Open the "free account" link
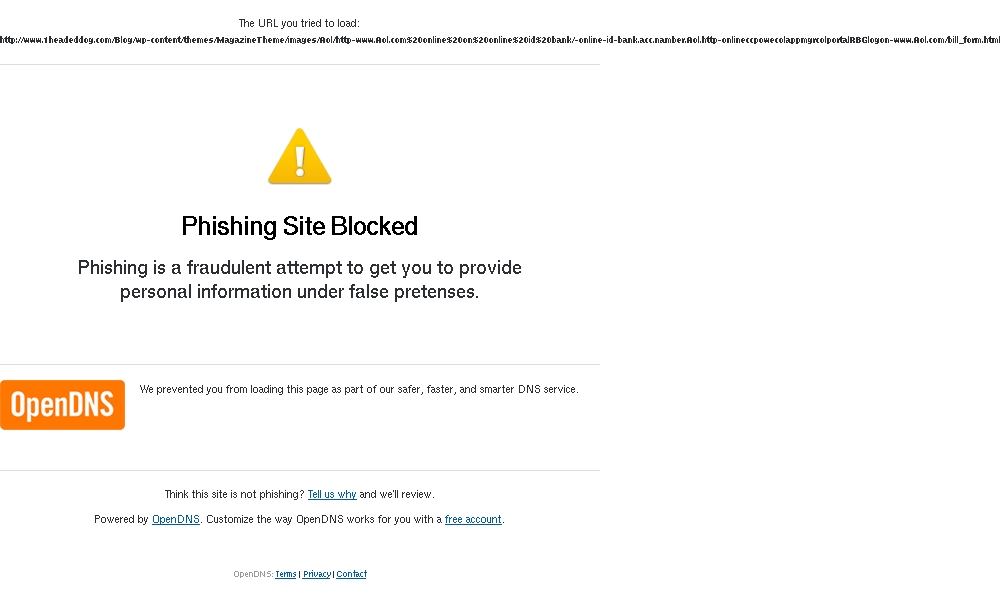 point(473,520)
